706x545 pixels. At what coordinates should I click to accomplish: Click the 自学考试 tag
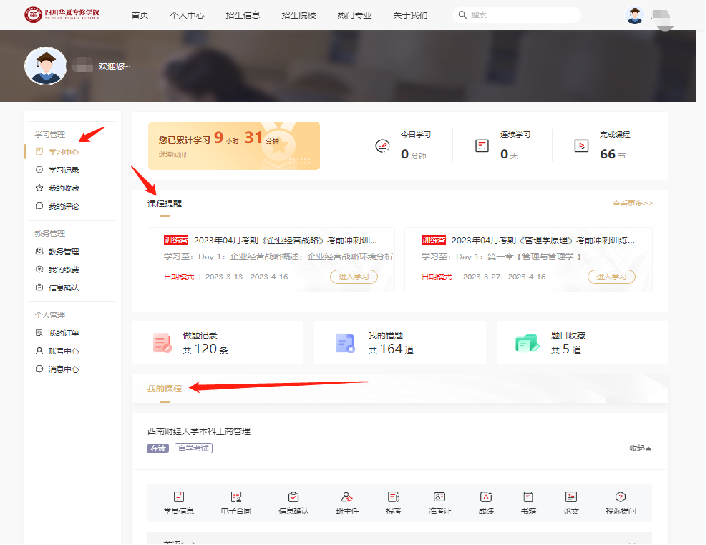point(194,448)
